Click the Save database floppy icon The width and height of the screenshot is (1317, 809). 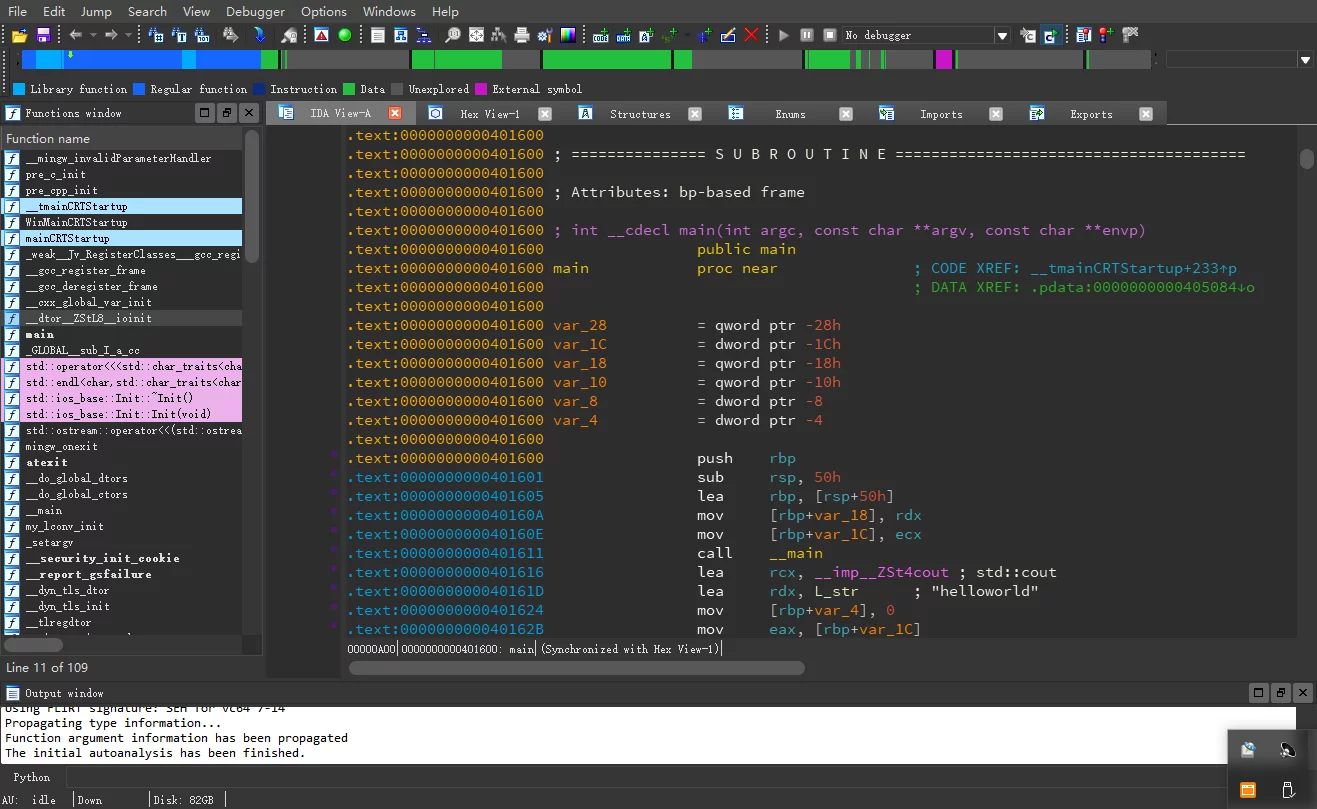pyautogui.click(x=43, y=35)
